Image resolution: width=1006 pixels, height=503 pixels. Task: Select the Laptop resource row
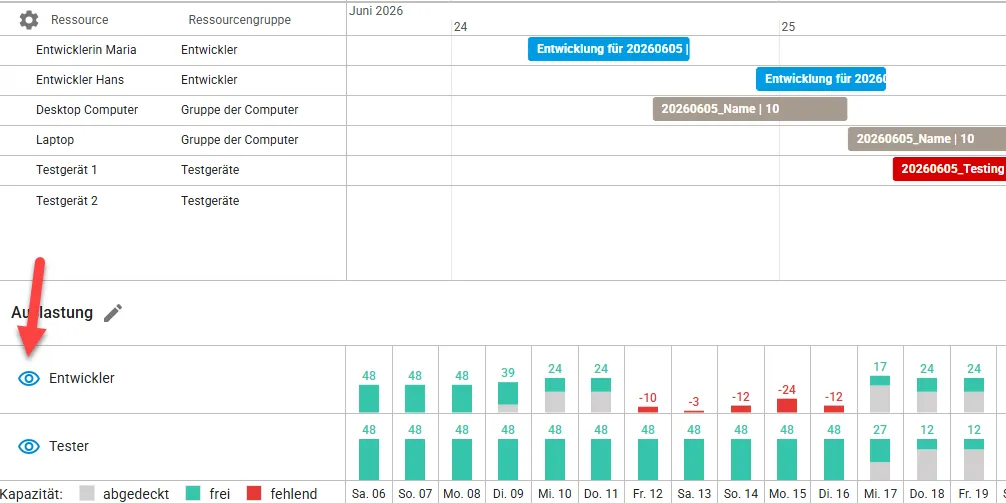(x=173, y=140)
